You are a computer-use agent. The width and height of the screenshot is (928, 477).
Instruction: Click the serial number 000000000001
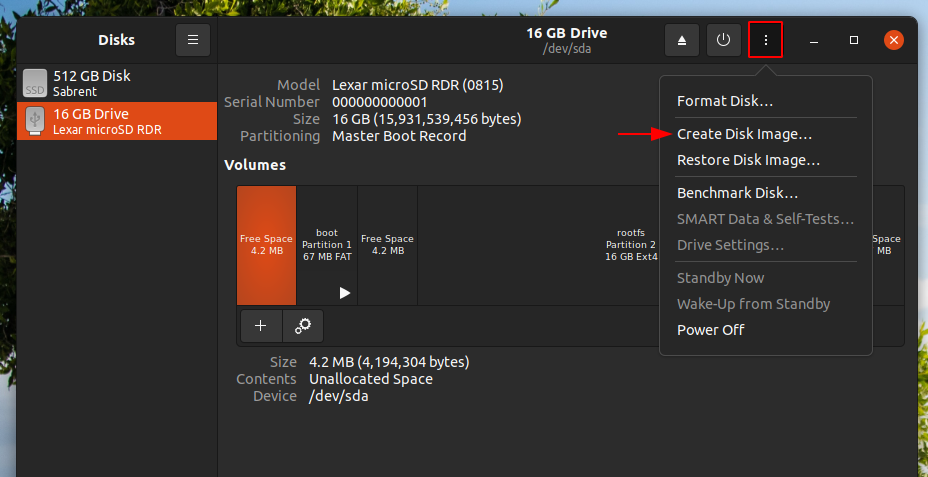(379, 102)
